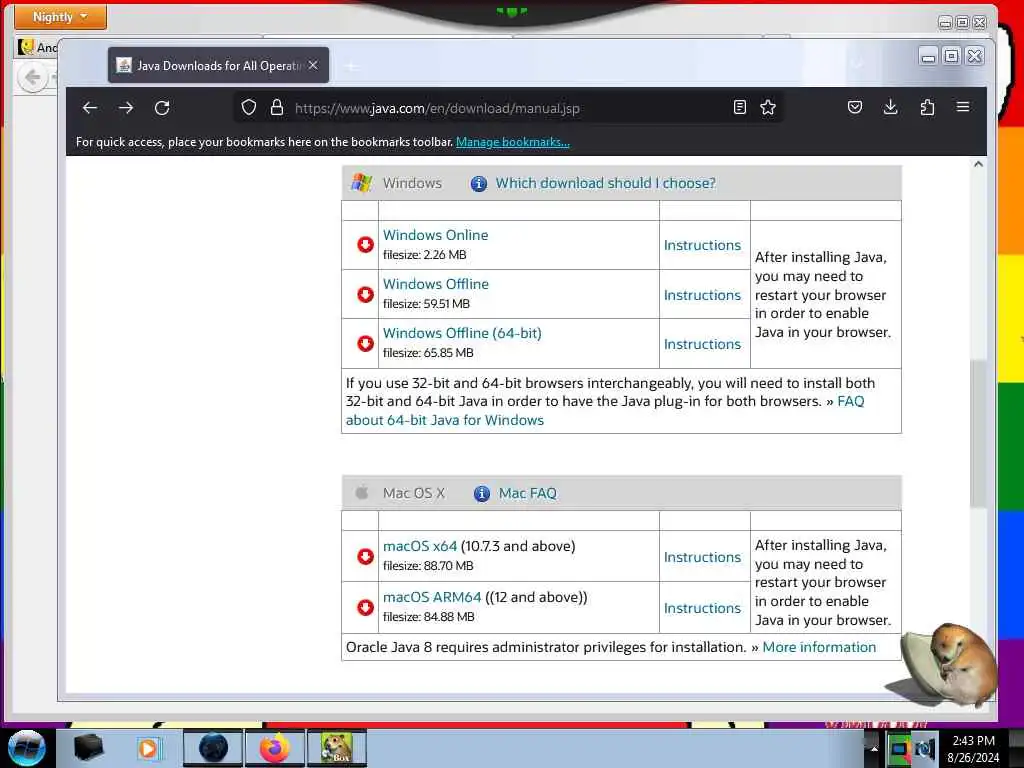Download Windows Offline (64-bit) installer
The image size is (1024, 768).
click(x=462, y=333)
